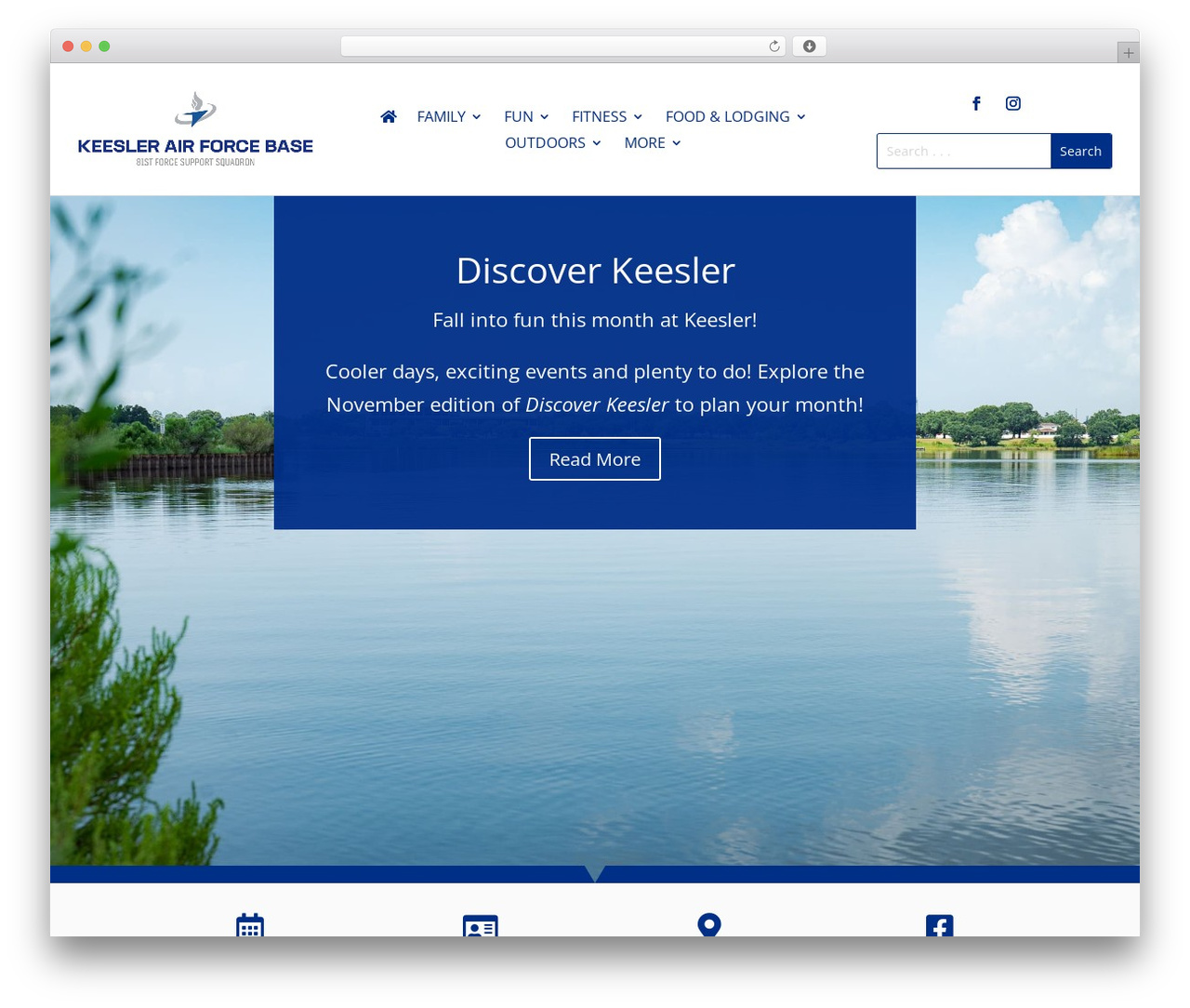Click the Keesler Air Force Base logo
Viewport: 1190px width, 1008px height.
click(195, 129)
